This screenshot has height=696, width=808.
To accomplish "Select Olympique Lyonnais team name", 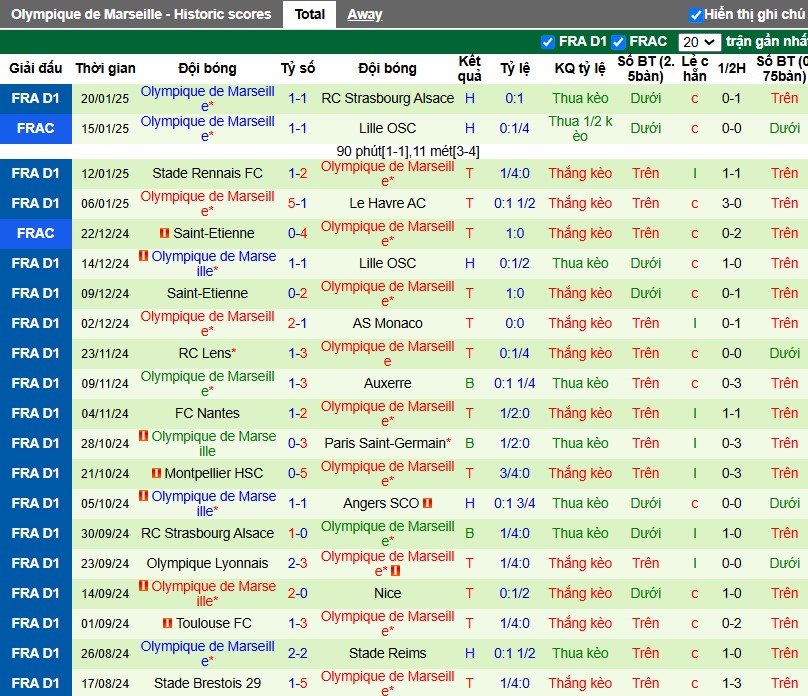I will (207, 563).
